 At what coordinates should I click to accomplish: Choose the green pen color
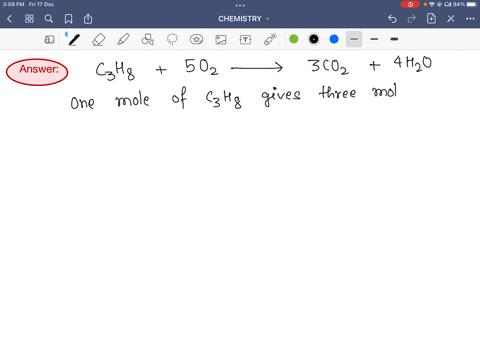point(294,39)
